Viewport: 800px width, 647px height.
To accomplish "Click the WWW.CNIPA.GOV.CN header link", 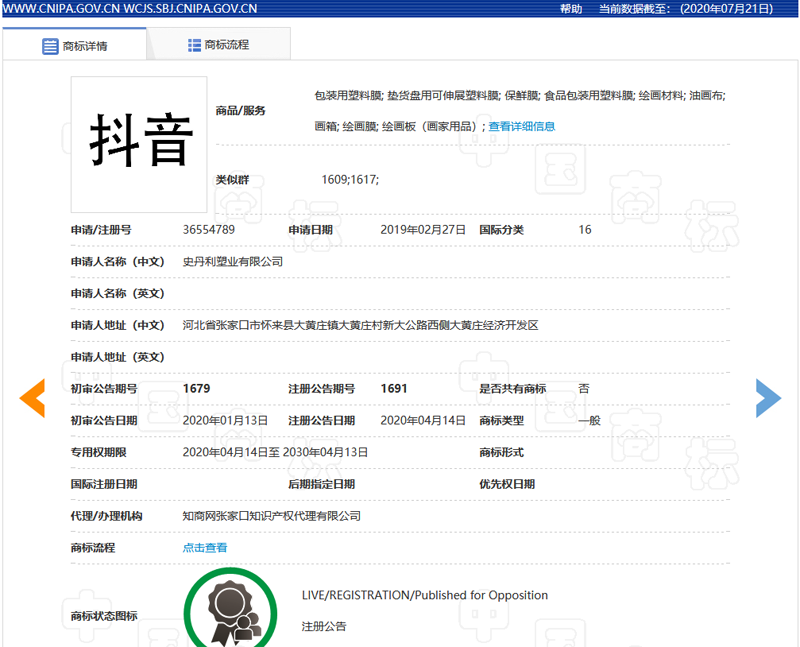I will tap(61, 9).
